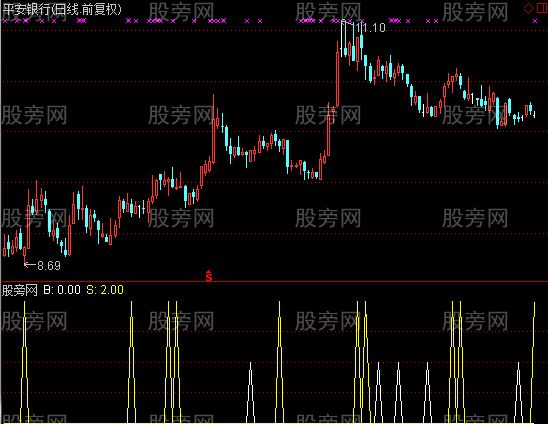This screenshot has width=548, height=424.
Task: Click the red diamond icon at top right
Action: 528,8
